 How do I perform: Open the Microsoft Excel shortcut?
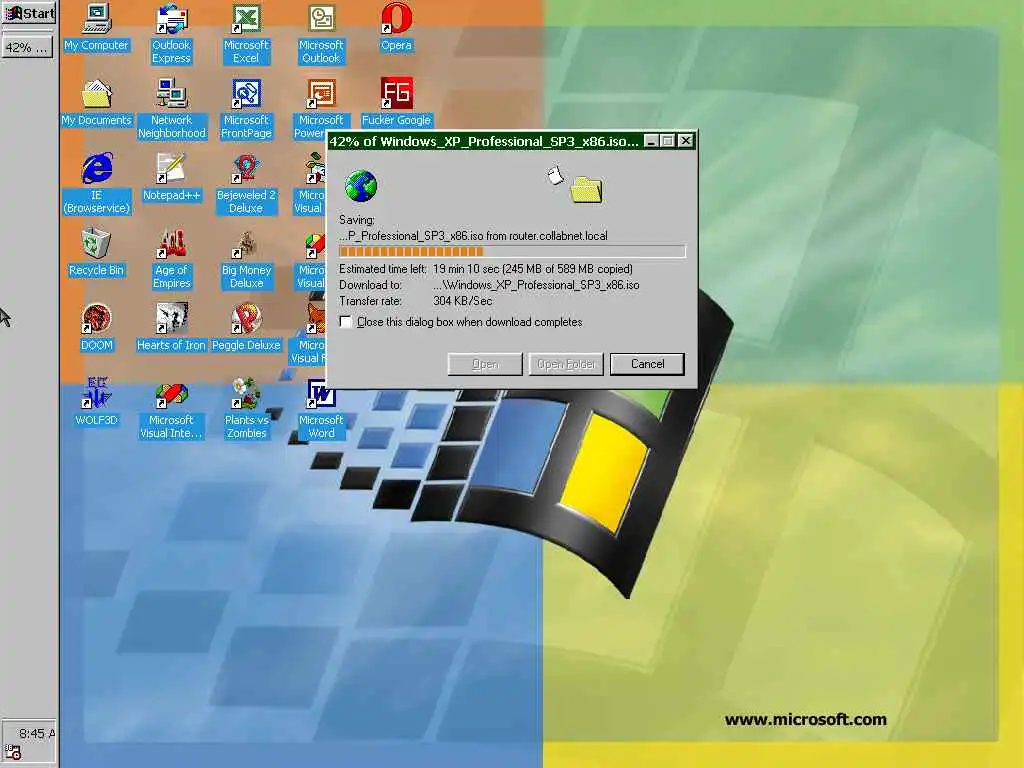click(246, 34)
